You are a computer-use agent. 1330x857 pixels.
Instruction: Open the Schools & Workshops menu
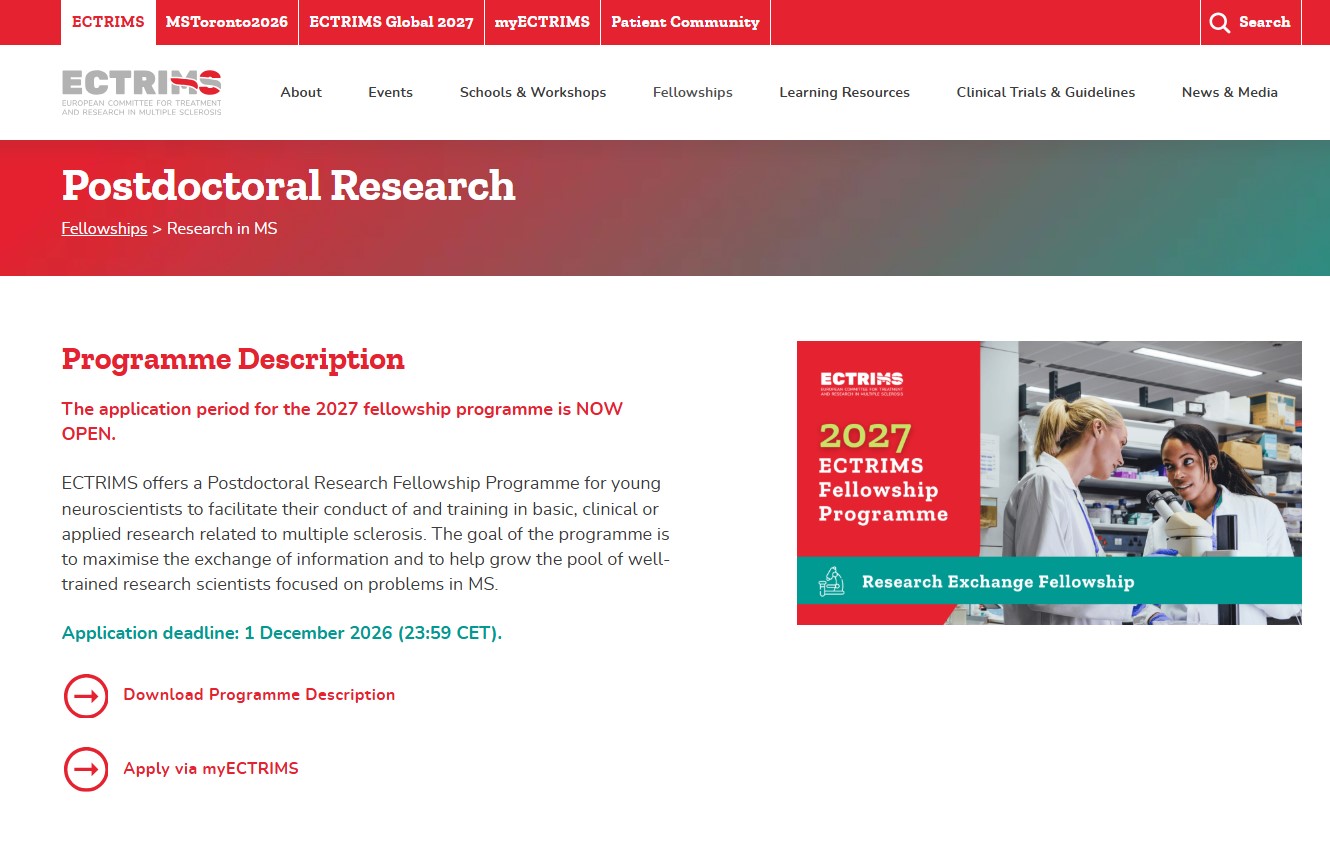click(x=533, y=92)
